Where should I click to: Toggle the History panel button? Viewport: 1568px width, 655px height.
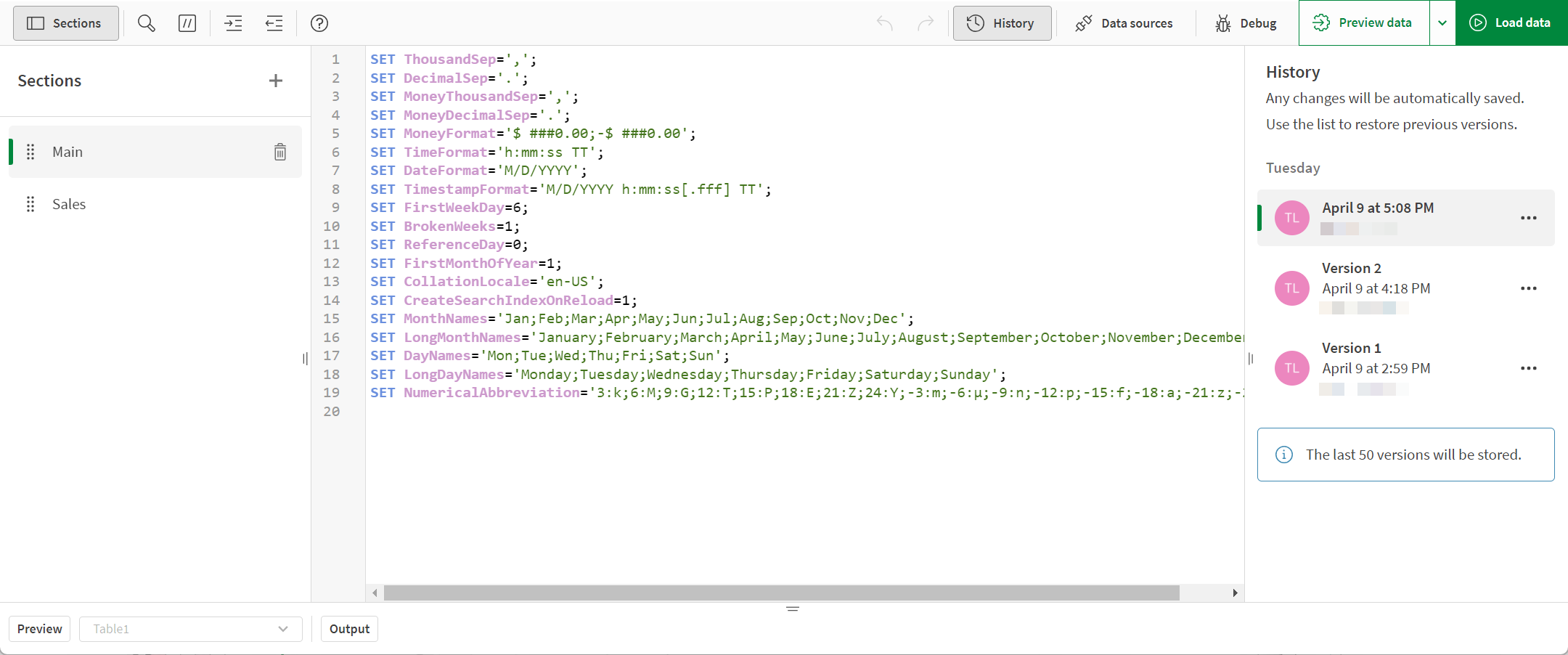tap(1002, 23)
